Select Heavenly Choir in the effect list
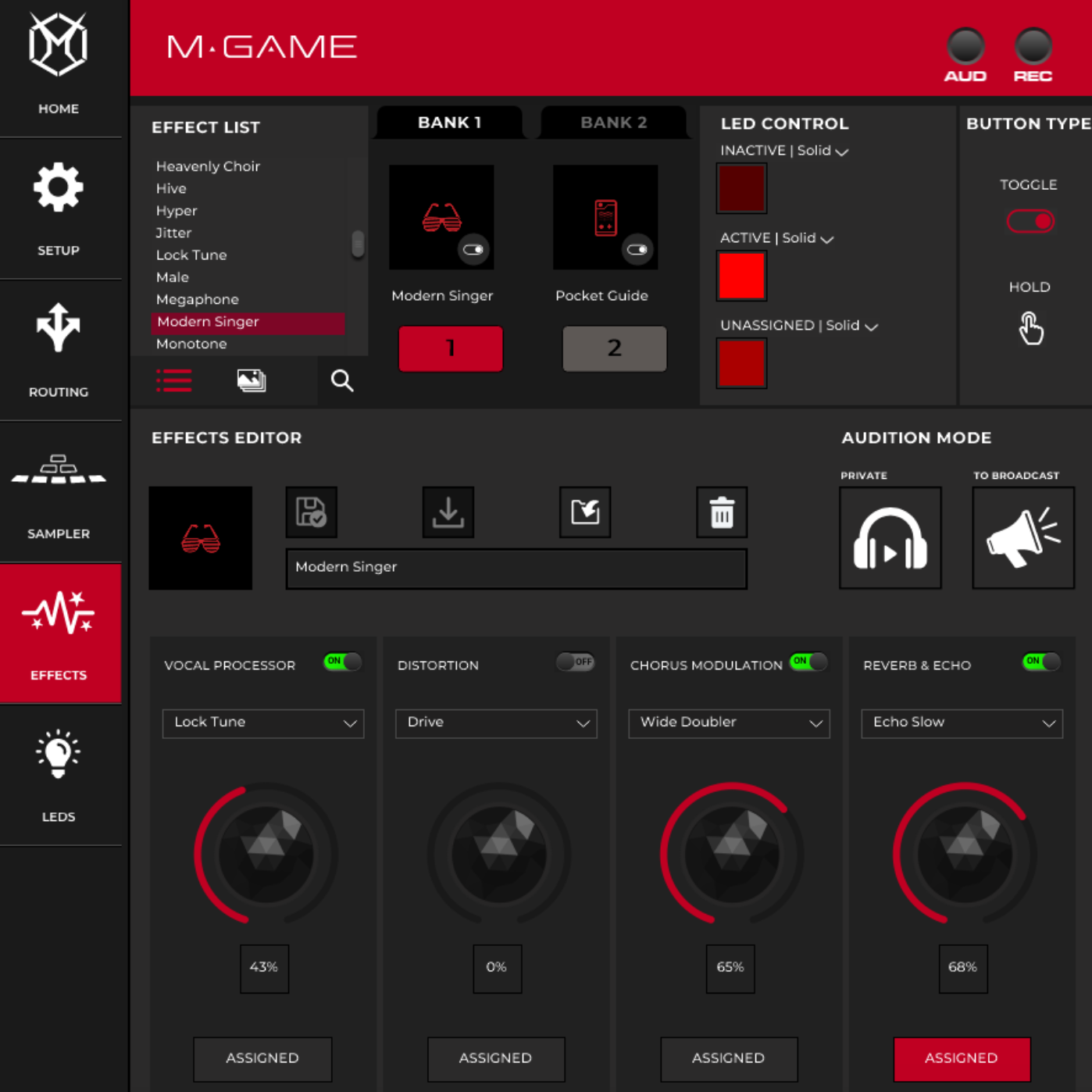The width and height of the screenshot is (1092, 1092). pos(208,166)
